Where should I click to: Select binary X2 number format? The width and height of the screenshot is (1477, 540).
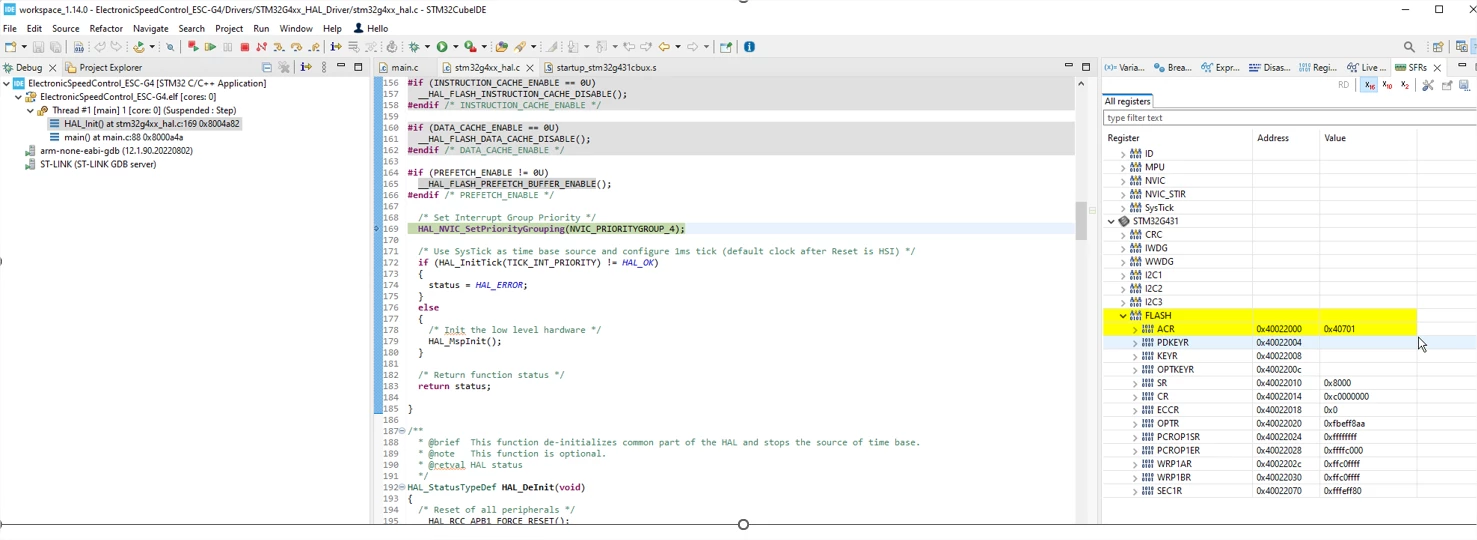point(1405,85)
